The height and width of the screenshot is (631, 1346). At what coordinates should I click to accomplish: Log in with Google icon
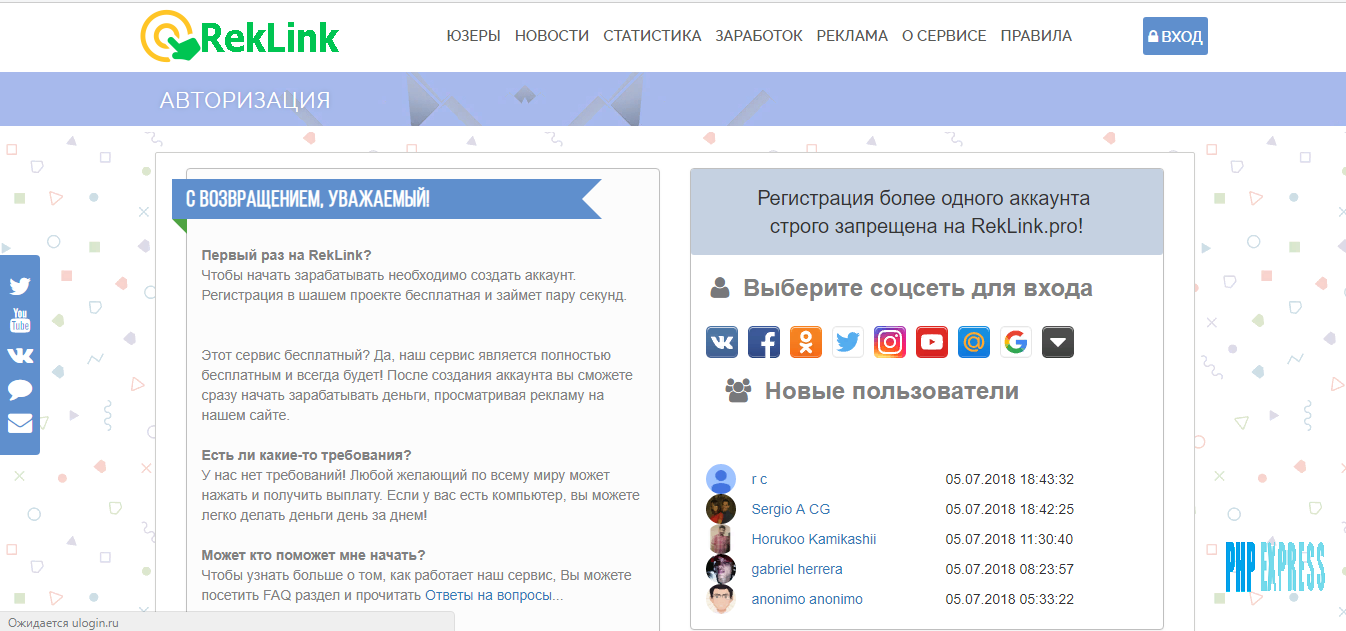tap(1016, 342)
